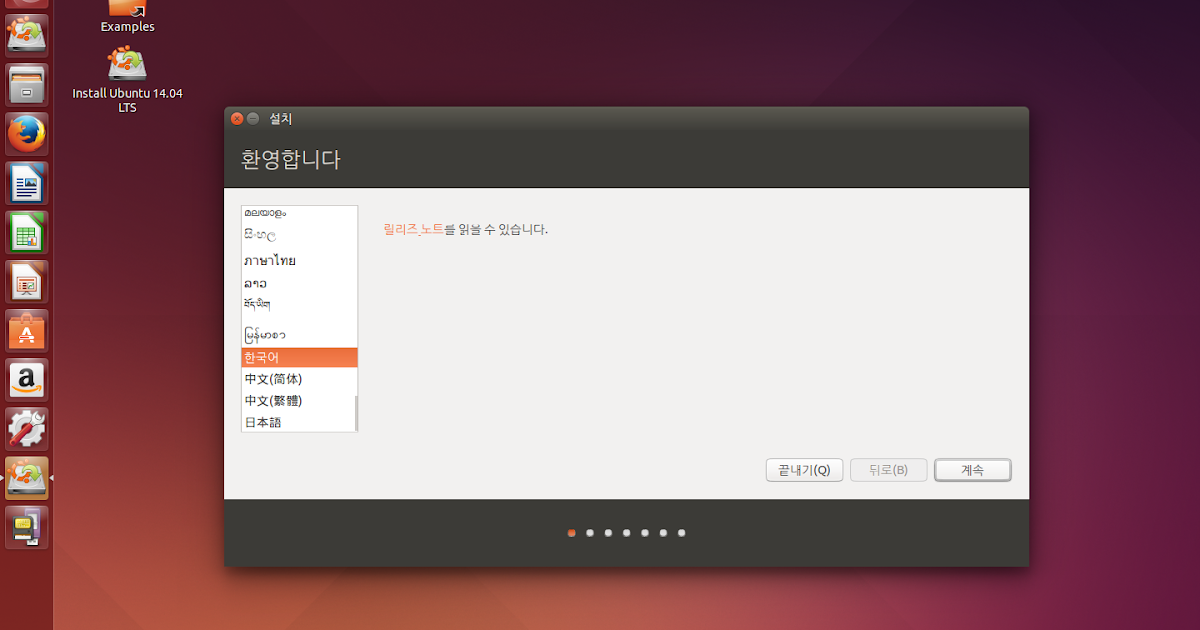Open Firefox from the launcher
The height and width of the screenshot is (630, 1200).
coord(25,134)
